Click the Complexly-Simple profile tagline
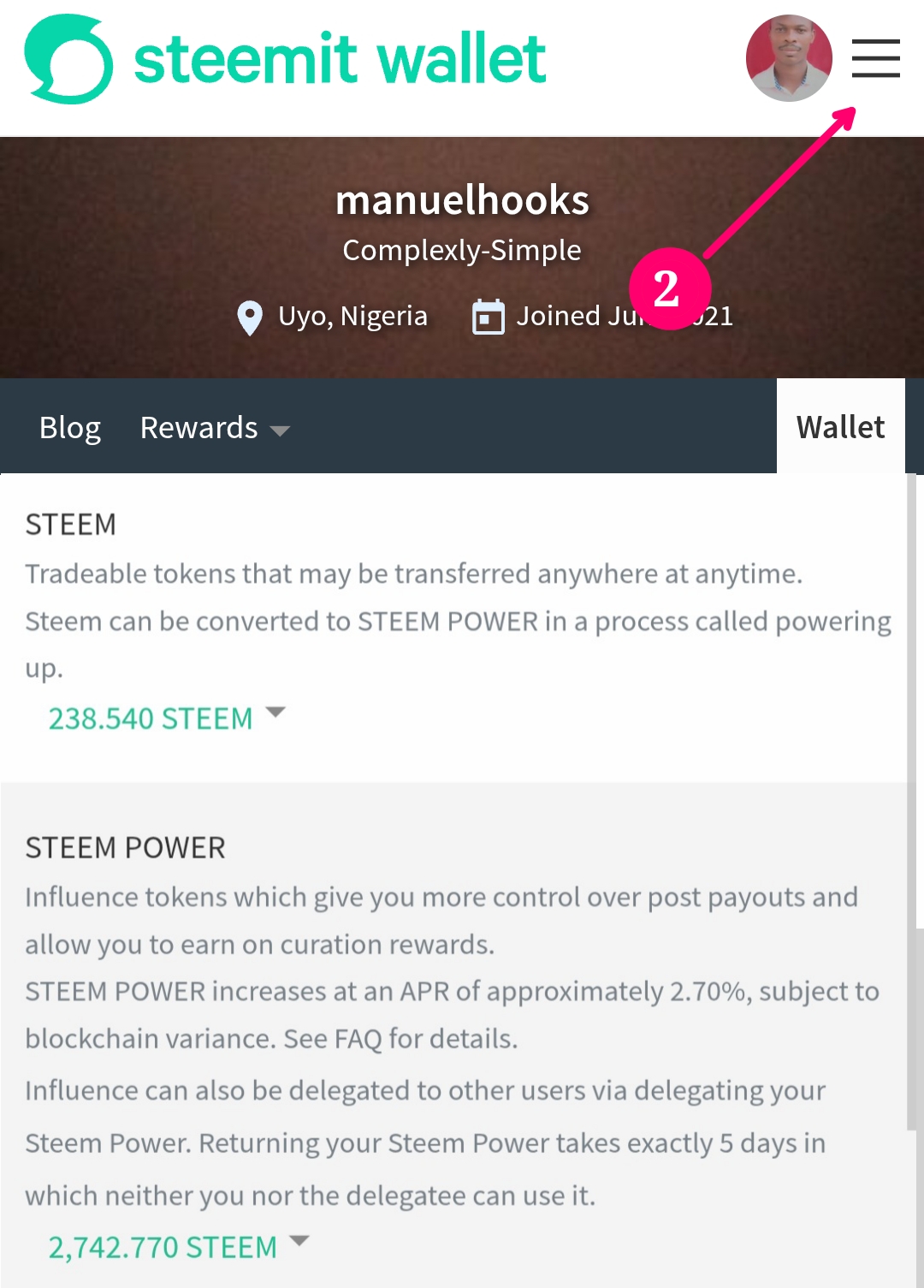 [x=462, y=250]
